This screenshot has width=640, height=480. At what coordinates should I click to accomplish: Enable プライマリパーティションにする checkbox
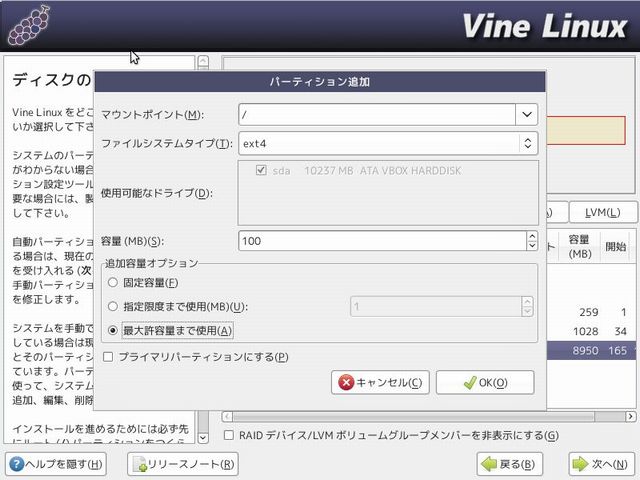[x=108, y=357]
